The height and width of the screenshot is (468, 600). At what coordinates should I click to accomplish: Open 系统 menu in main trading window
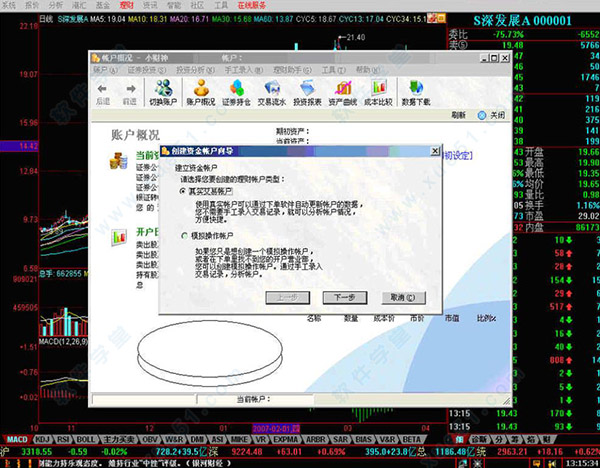coord(9,5)
